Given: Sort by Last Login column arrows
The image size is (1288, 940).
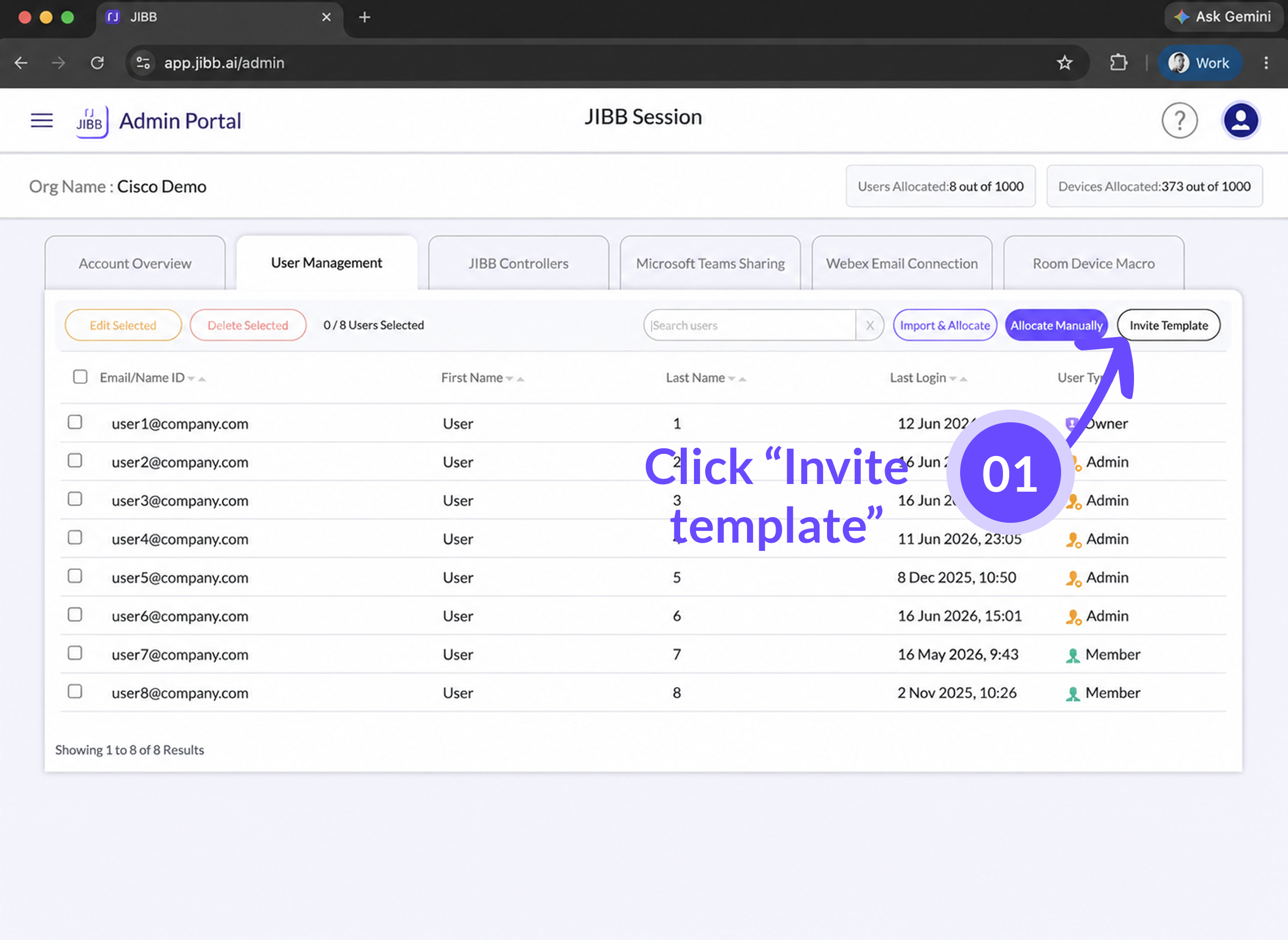Looking at the screenshot, I should (958, 379).
